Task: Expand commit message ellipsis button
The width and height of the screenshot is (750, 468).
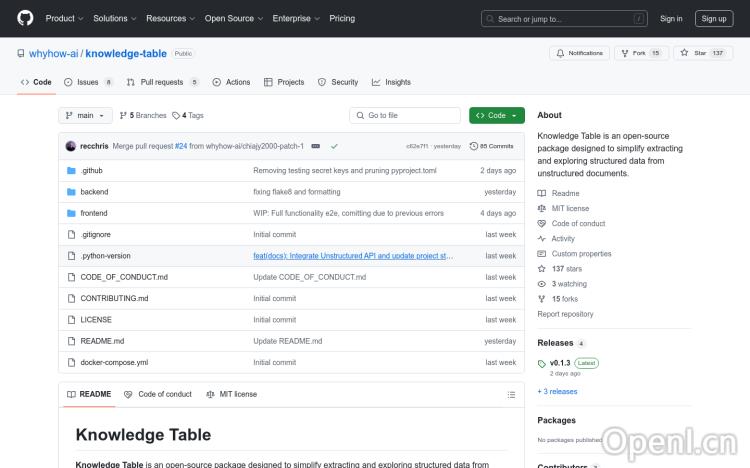Action: coord(316,146)
